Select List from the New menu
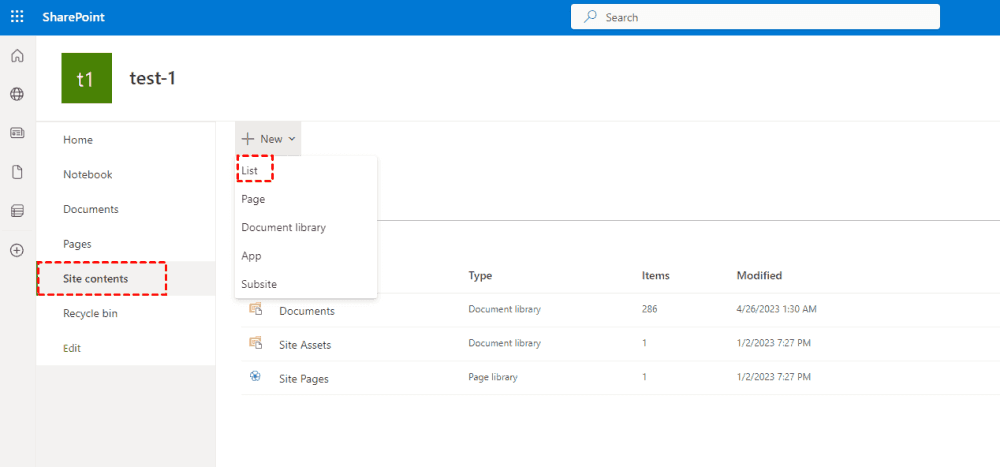The height and width of the screenshot is (467, 1000). [250, 171]
